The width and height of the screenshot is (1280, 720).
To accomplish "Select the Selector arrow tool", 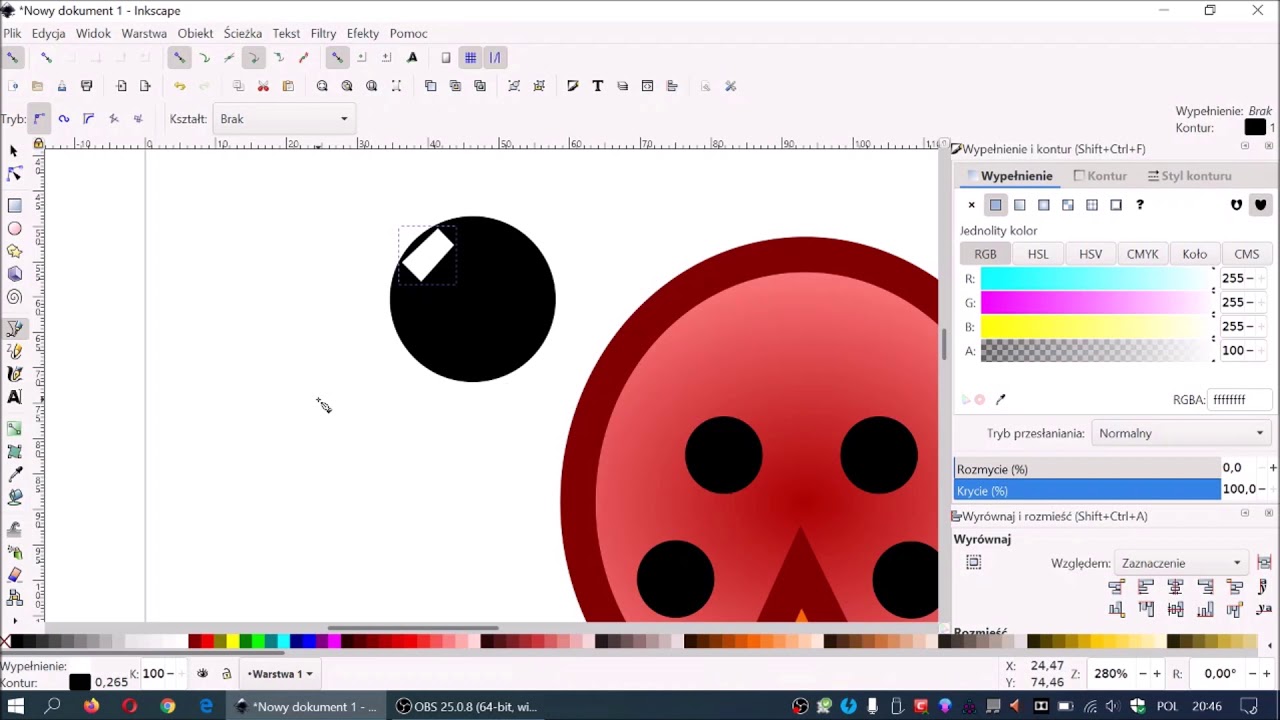I will click(14, 150).
